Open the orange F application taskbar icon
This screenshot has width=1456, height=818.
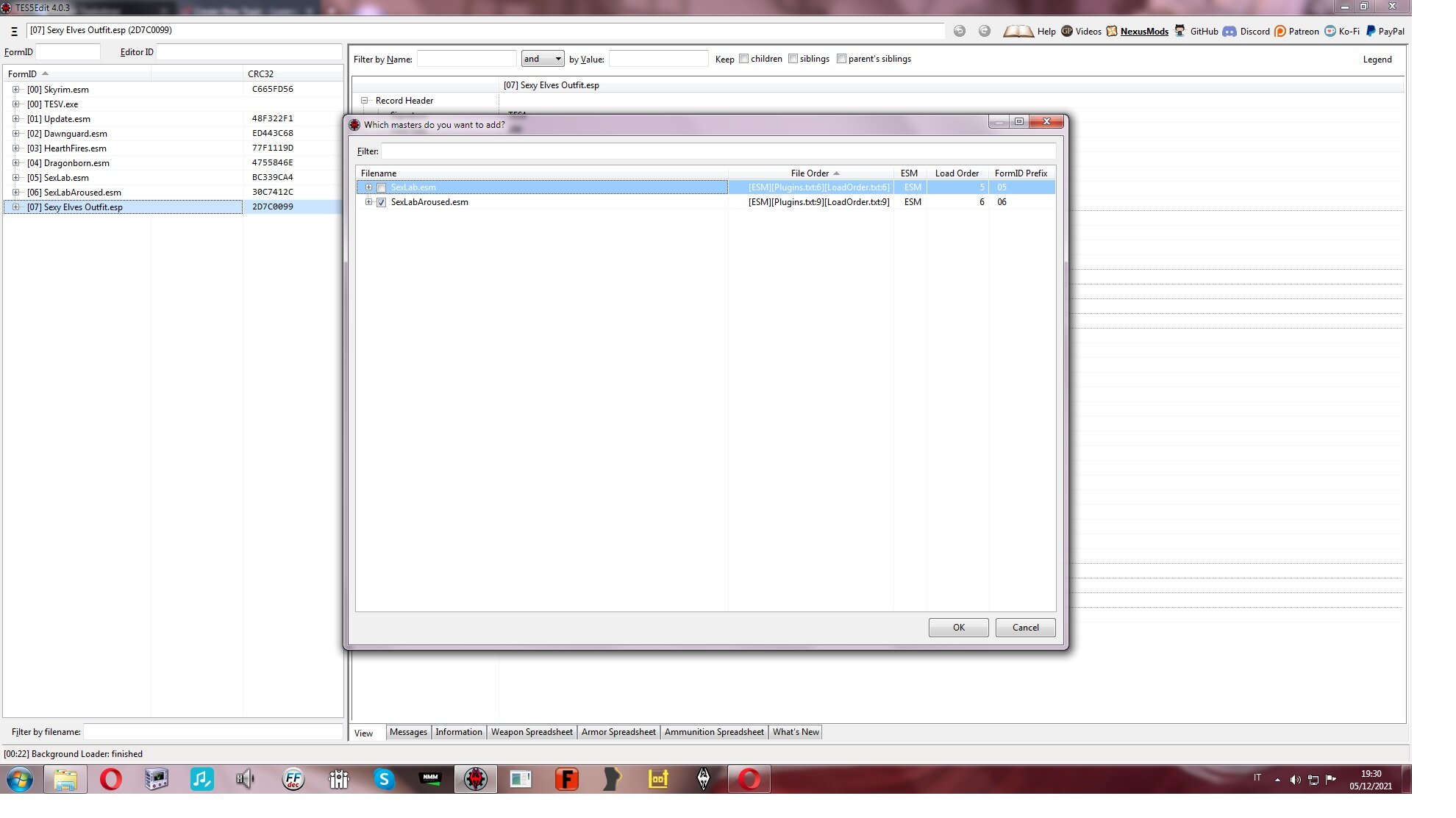tap(567, 779)
